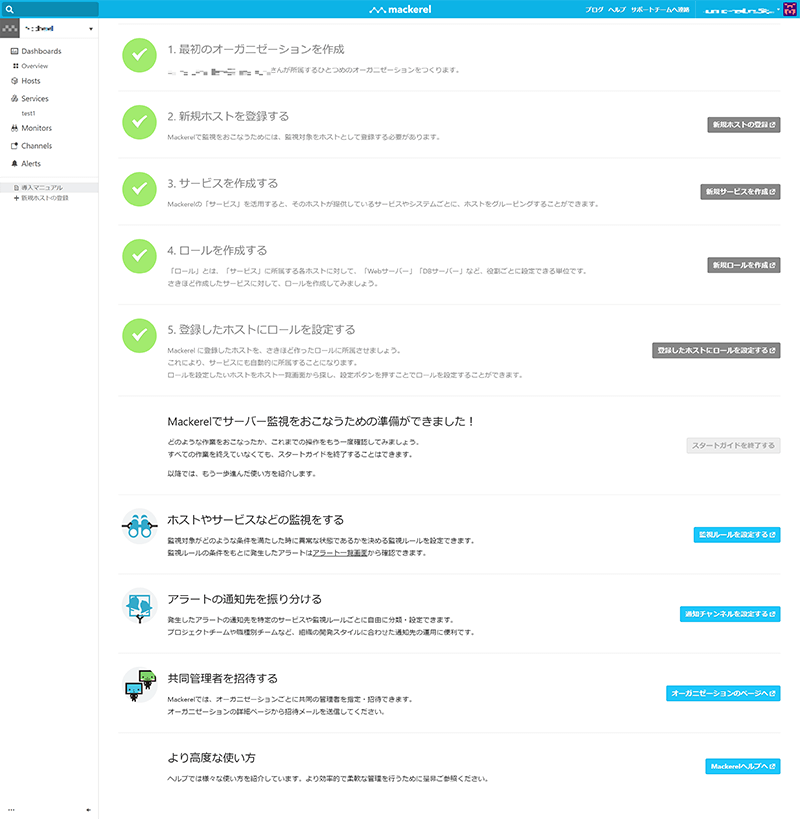Open Monitors in the sidebar
The image size is (800, 819).
coord(36,128)
